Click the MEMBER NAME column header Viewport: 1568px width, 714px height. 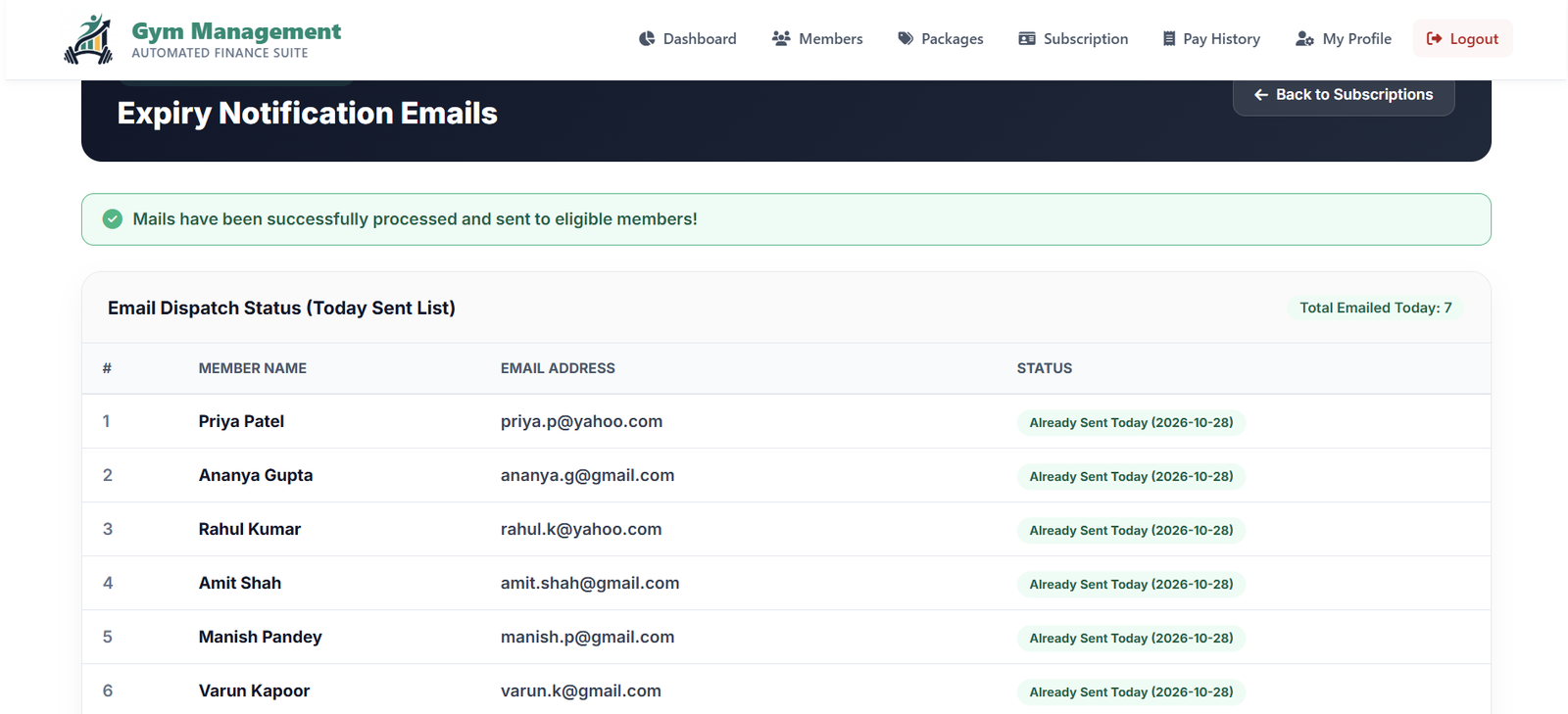pyautogui.click(x=253, y=368)
